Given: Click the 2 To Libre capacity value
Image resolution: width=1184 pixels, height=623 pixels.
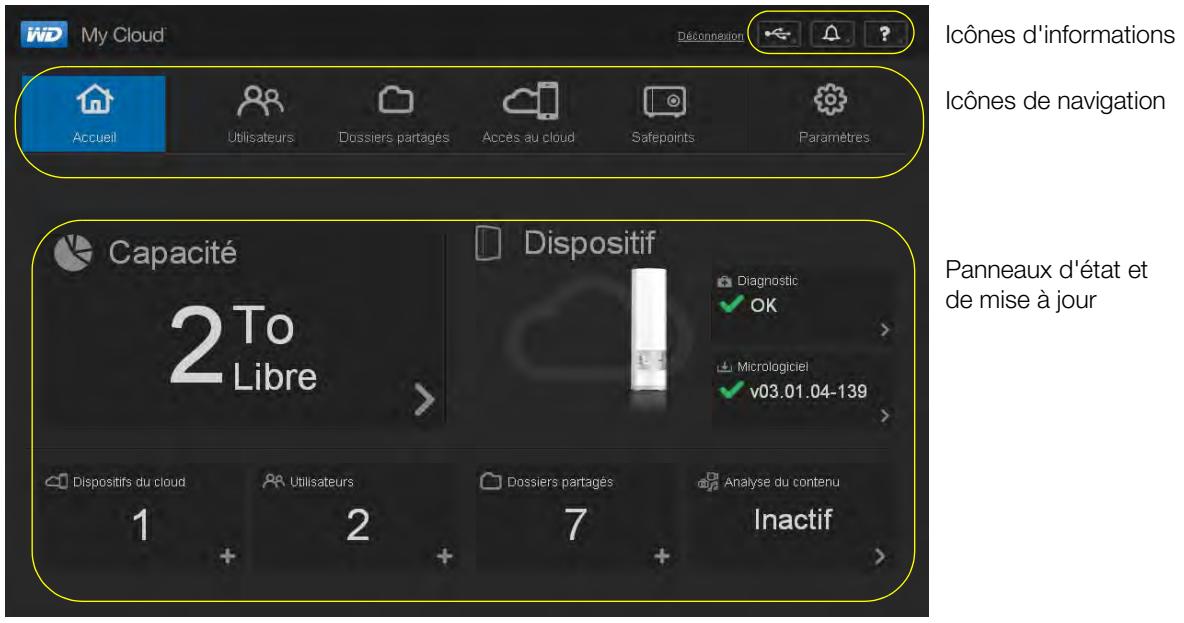Looking at the screenshot, I should click(x=242, y=347).
